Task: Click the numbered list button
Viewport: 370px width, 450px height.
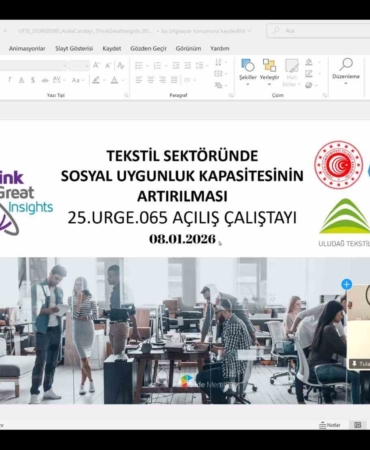Action: [x=157, y=65]
